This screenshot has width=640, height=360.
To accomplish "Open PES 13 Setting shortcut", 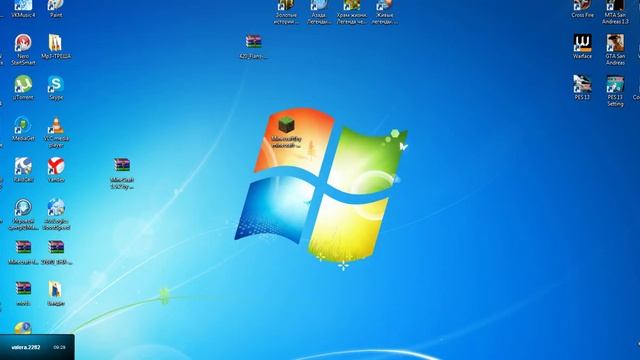I will pos(615,91).
